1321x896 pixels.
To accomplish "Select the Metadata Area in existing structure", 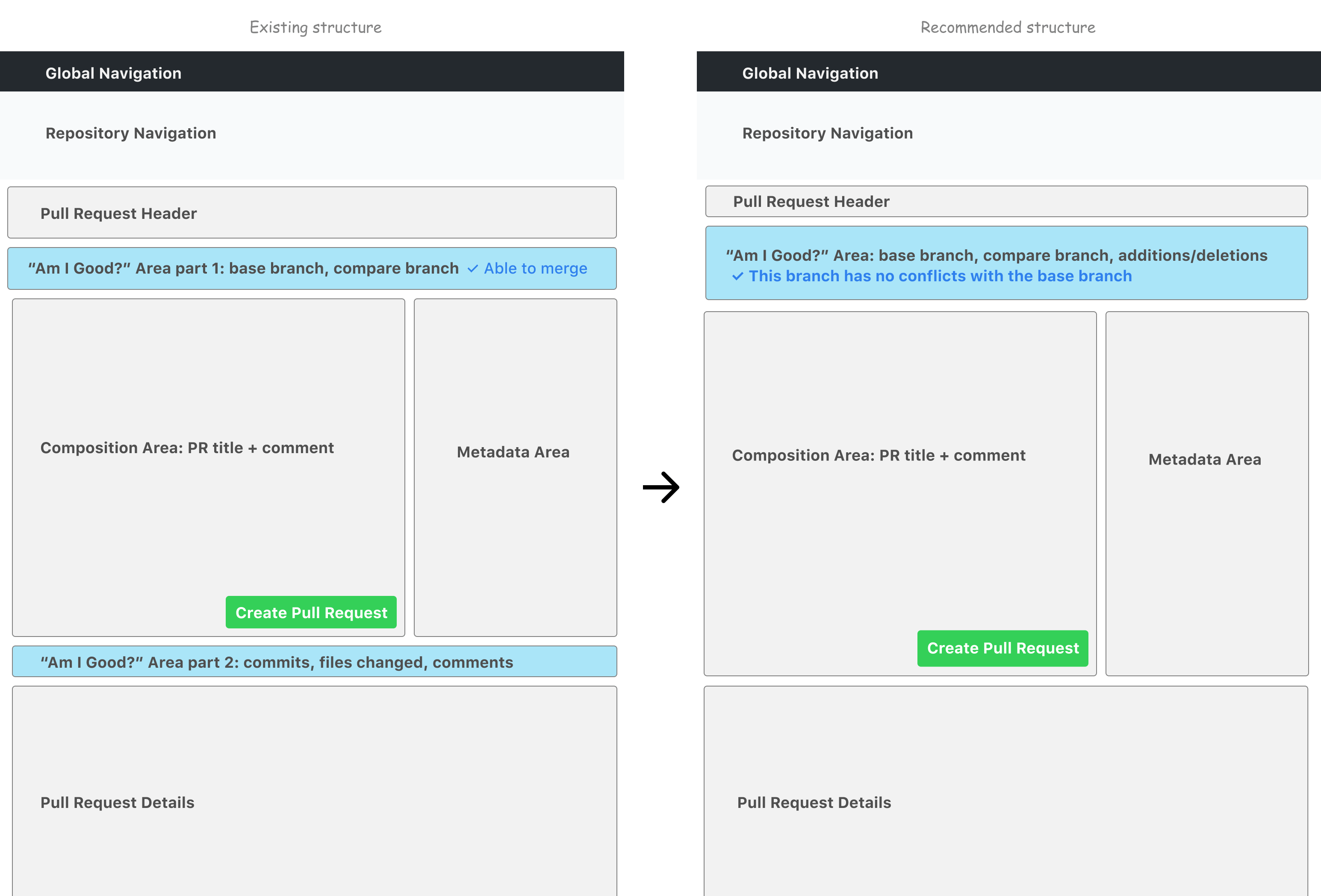I will (x=516, y=467).
